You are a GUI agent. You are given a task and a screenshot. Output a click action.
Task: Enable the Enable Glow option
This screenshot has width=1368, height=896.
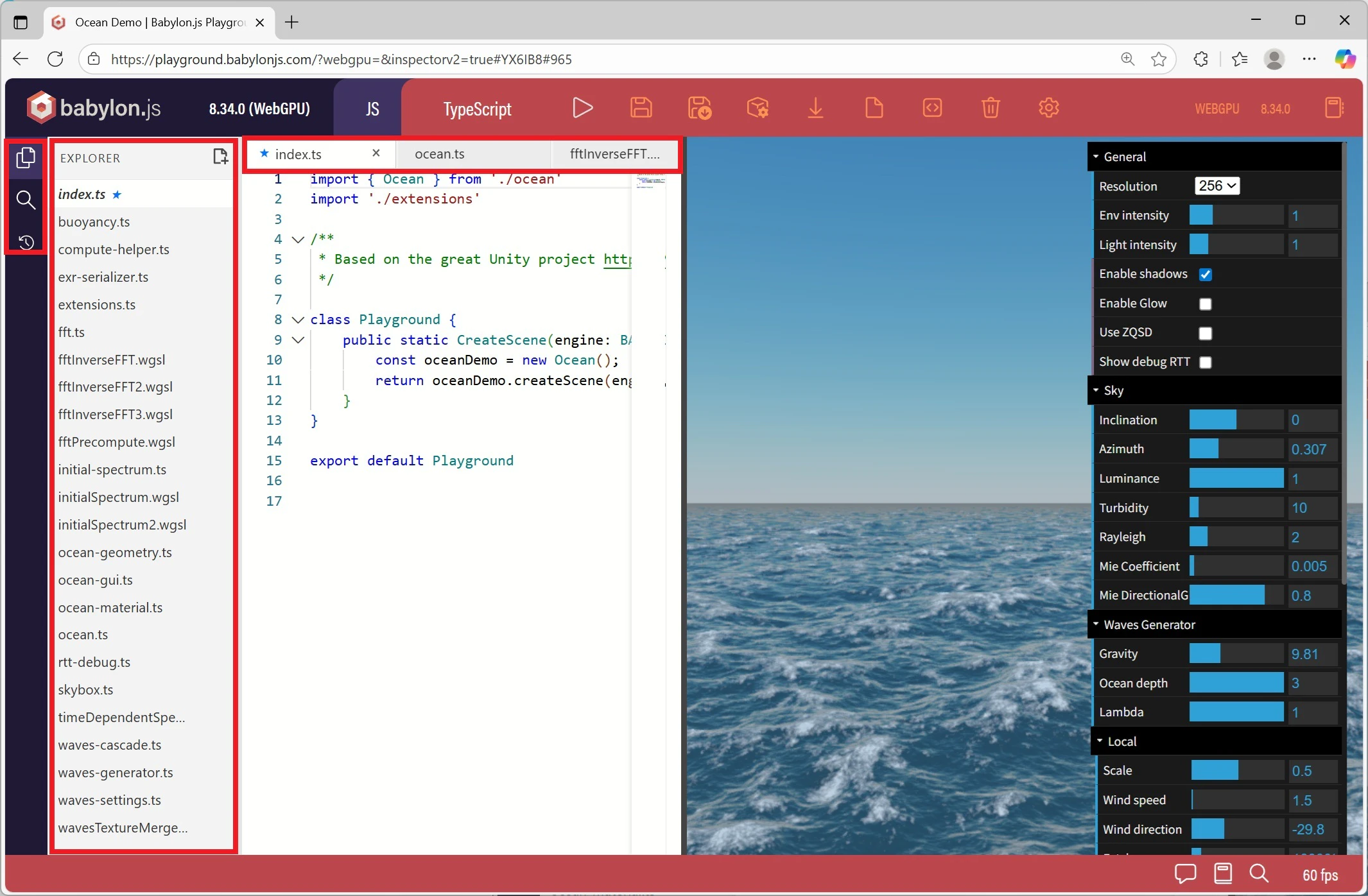coord(1206,304)
